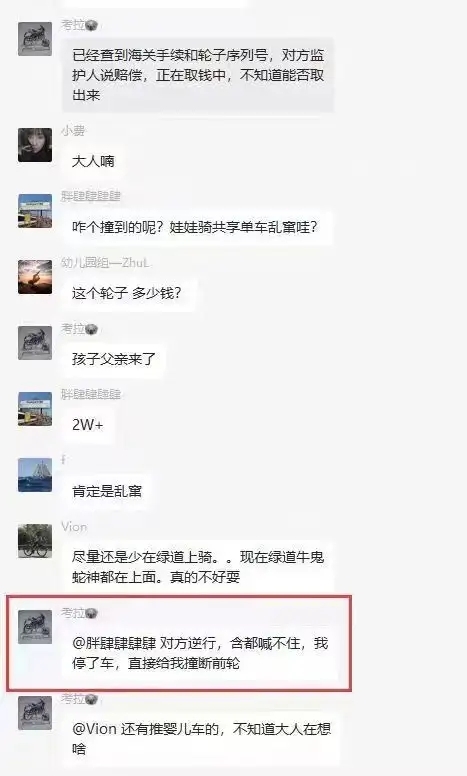
Task: Tap the sender name 小费
Action: [73, 131]
